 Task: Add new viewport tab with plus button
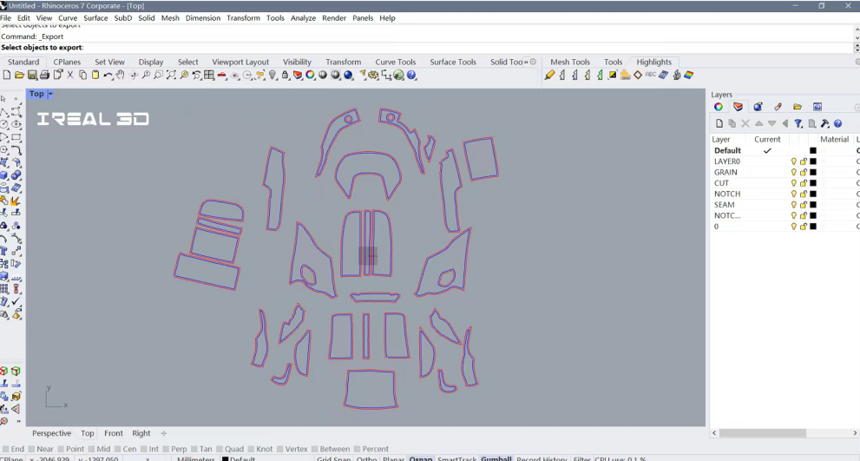(163, 433)
